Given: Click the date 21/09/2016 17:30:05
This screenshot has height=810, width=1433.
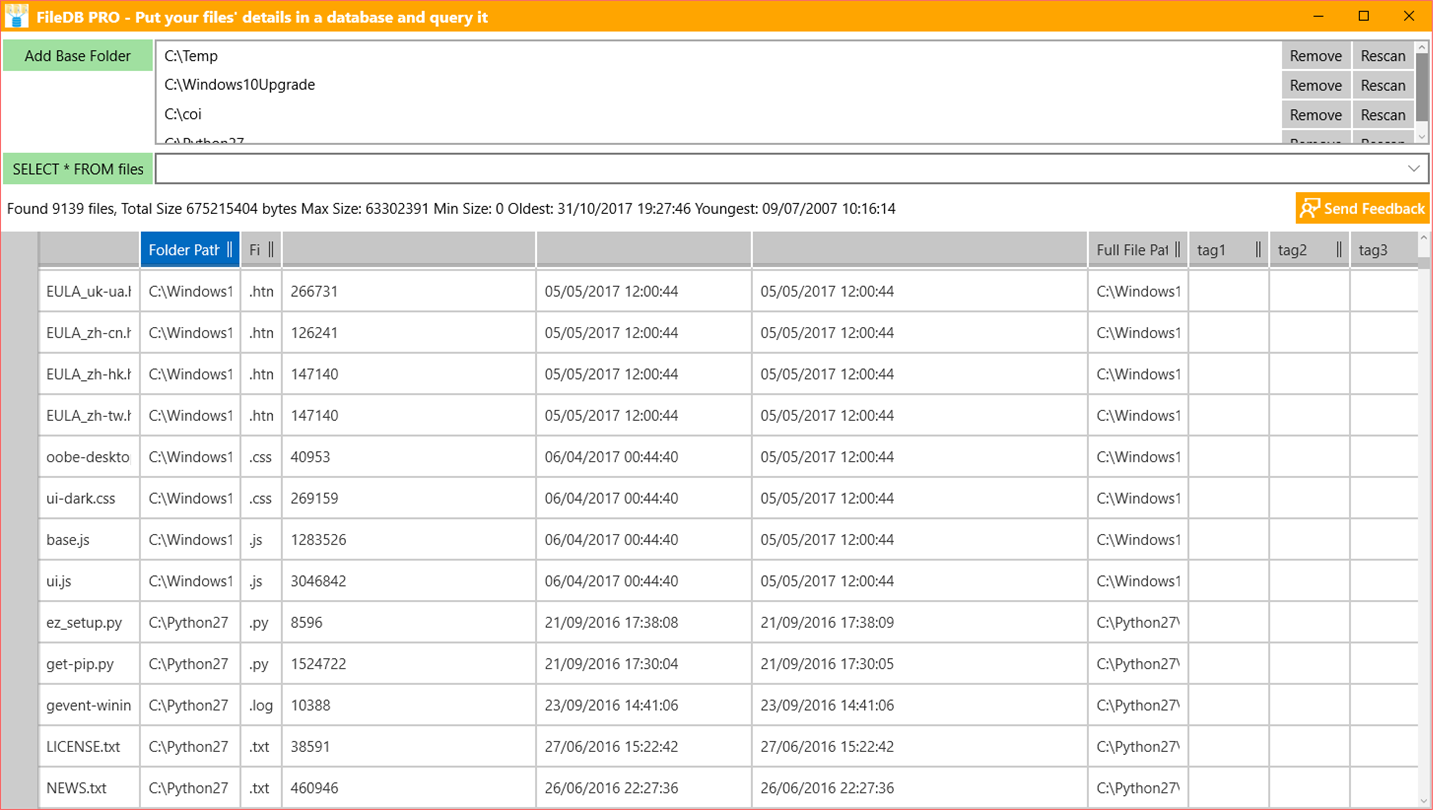Looking at the screenshot, I should pyautogui.click(x=827, y=664).
